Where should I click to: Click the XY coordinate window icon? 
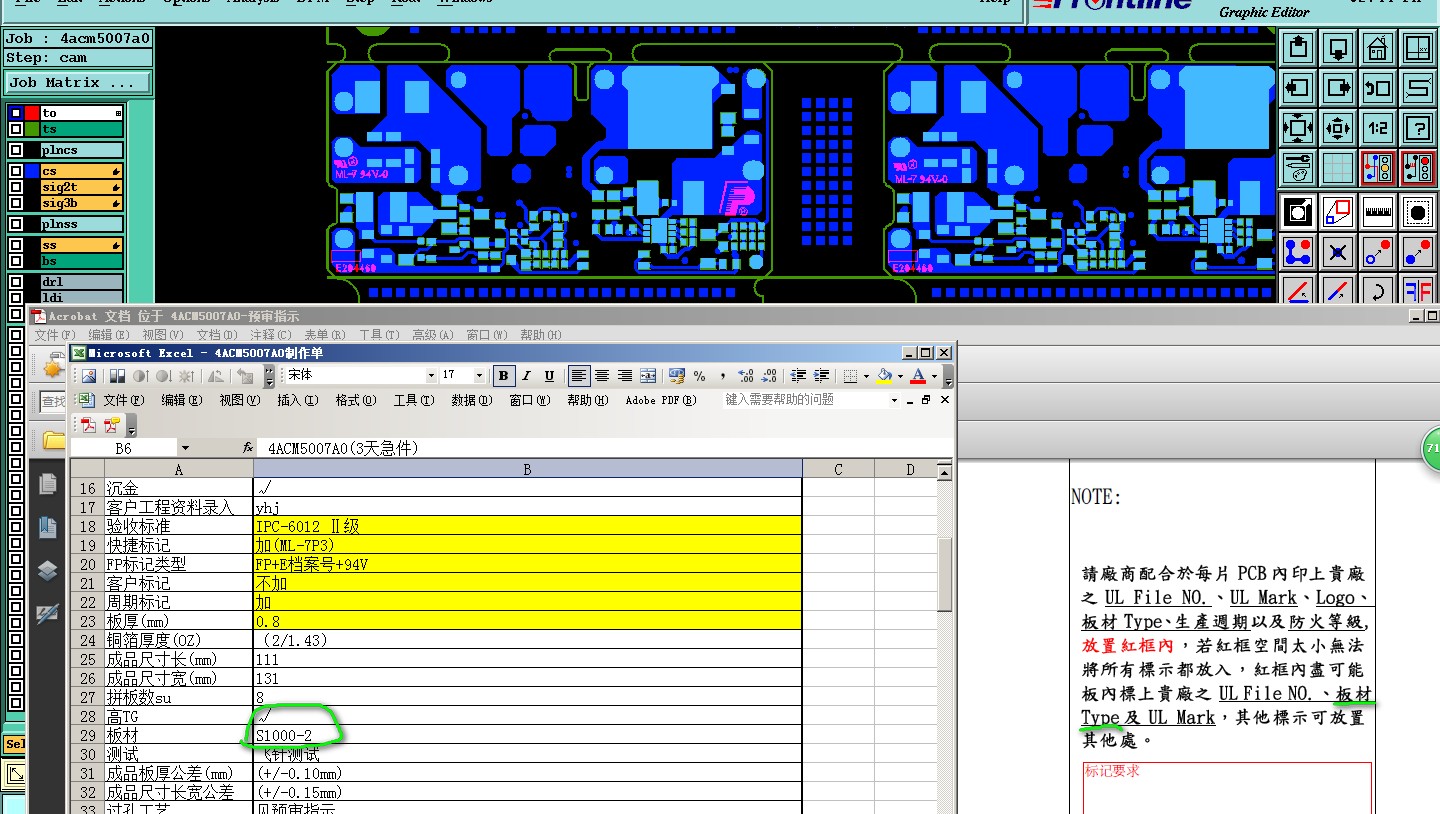[1418, 46]
